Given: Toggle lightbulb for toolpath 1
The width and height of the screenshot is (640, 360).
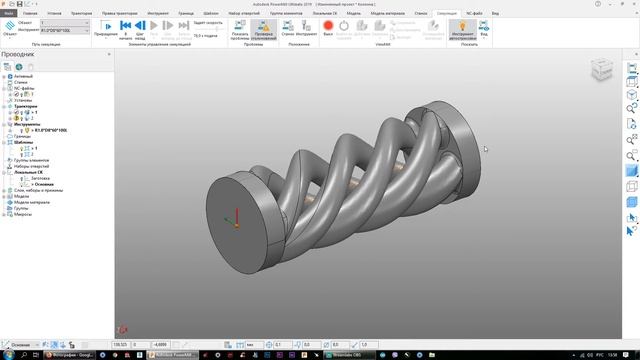Looking at the screenshot, I should pyautogui.click(x=22, y=112).
